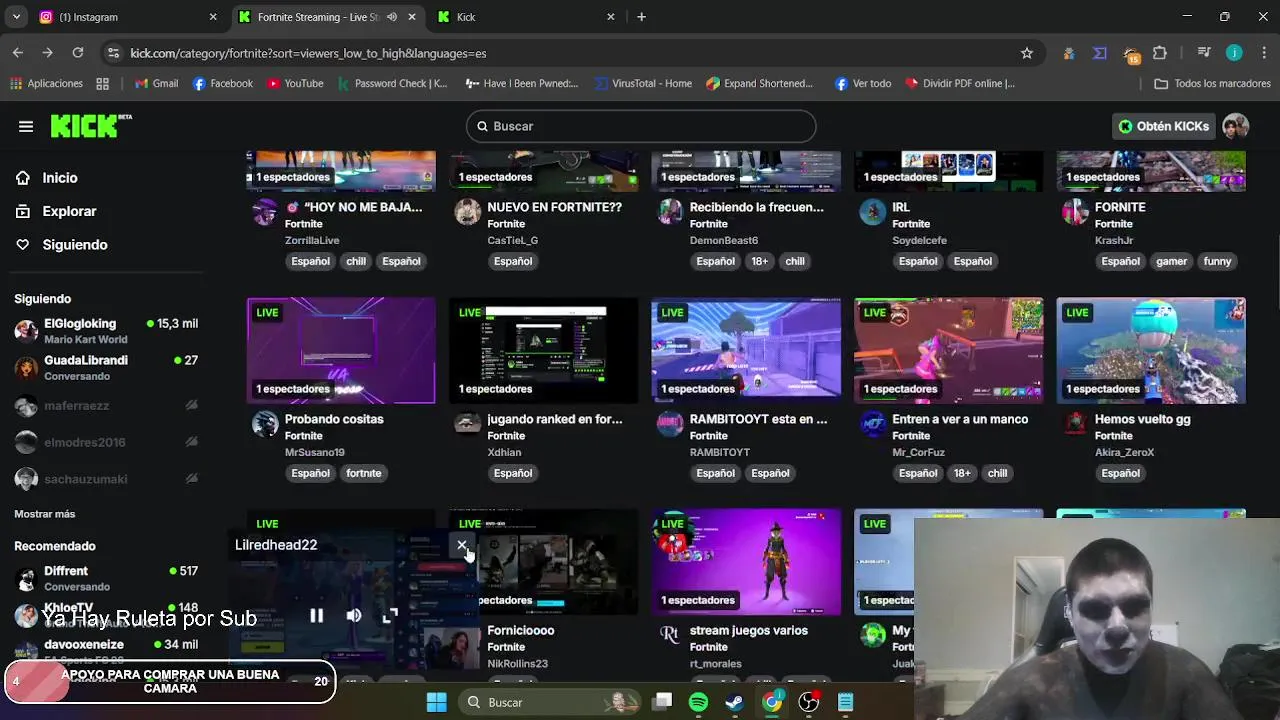The width and height of the screenshot is (1280, 720).
Task: Open Siguiendo in the sidebar
Action: tap(74, 245)
